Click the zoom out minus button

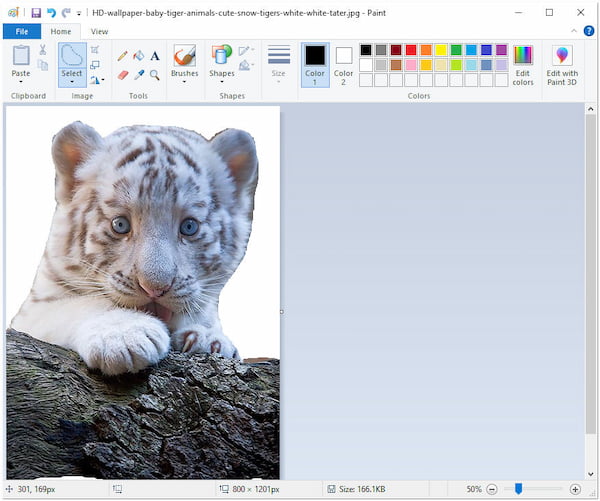(x=492, y=489)
